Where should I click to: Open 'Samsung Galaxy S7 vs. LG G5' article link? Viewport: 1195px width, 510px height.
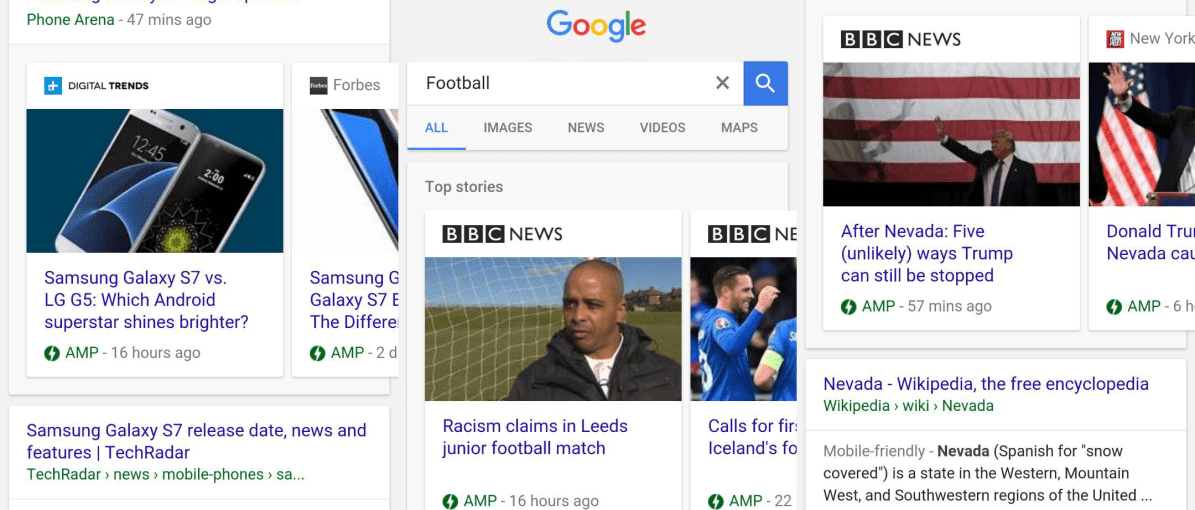tap(146, 300)
